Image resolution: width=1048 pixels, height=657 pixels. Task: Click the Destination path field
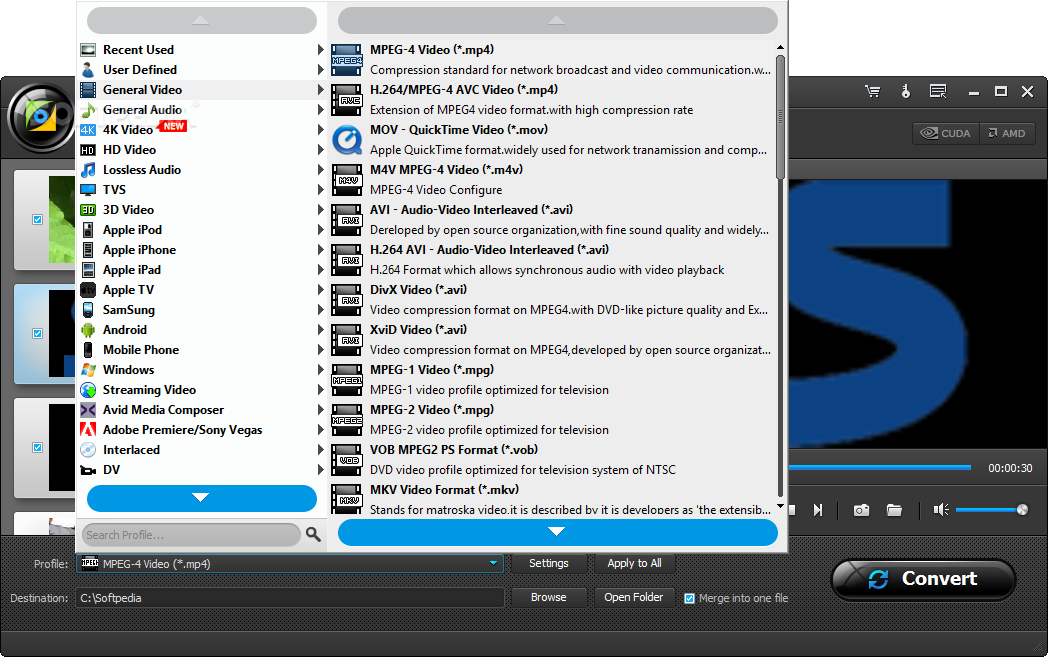pos(289,598)
